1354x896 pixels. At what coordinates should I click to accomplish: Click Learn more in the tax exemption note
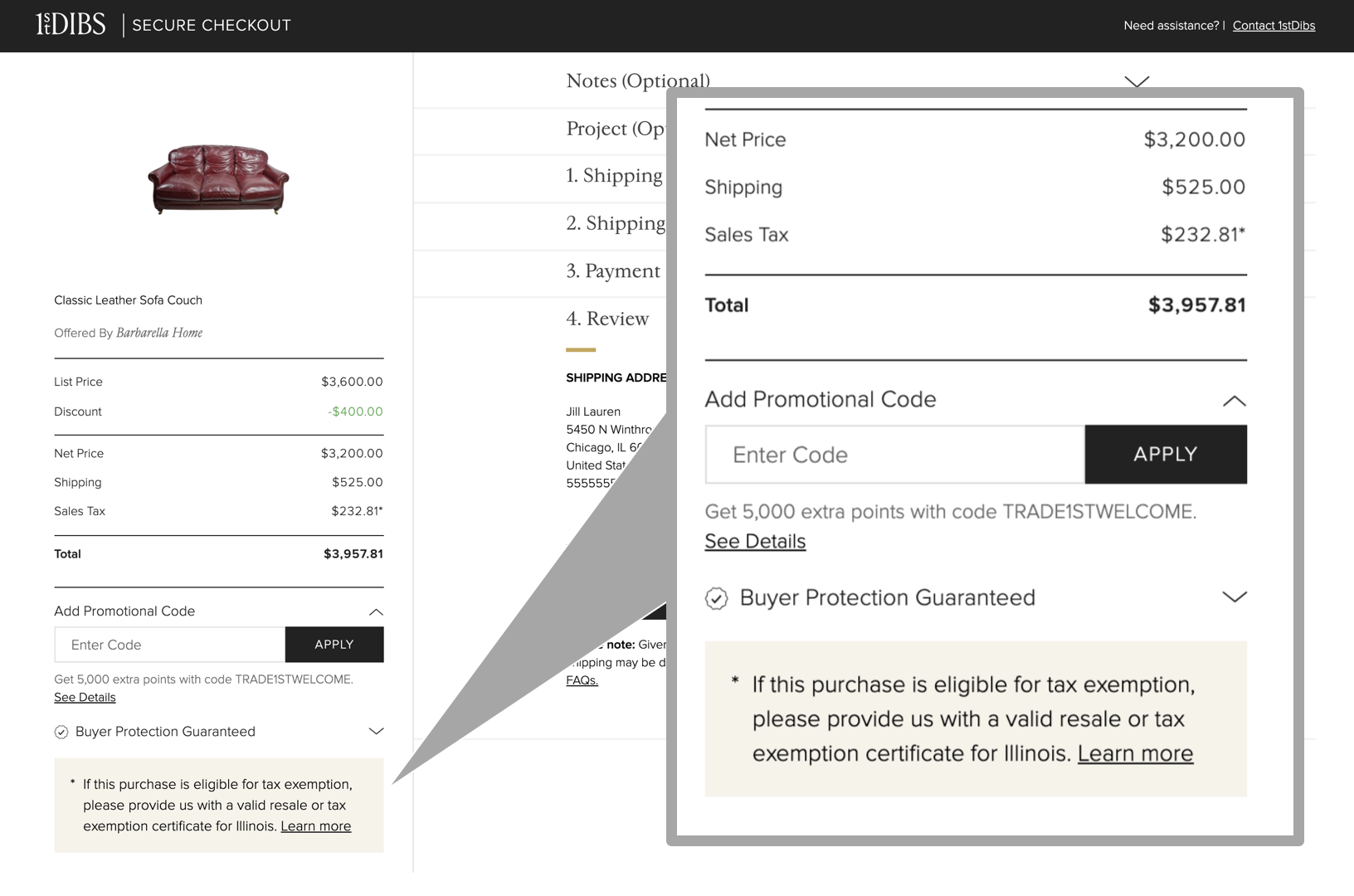pyautogui.click(x=315, y=826)
